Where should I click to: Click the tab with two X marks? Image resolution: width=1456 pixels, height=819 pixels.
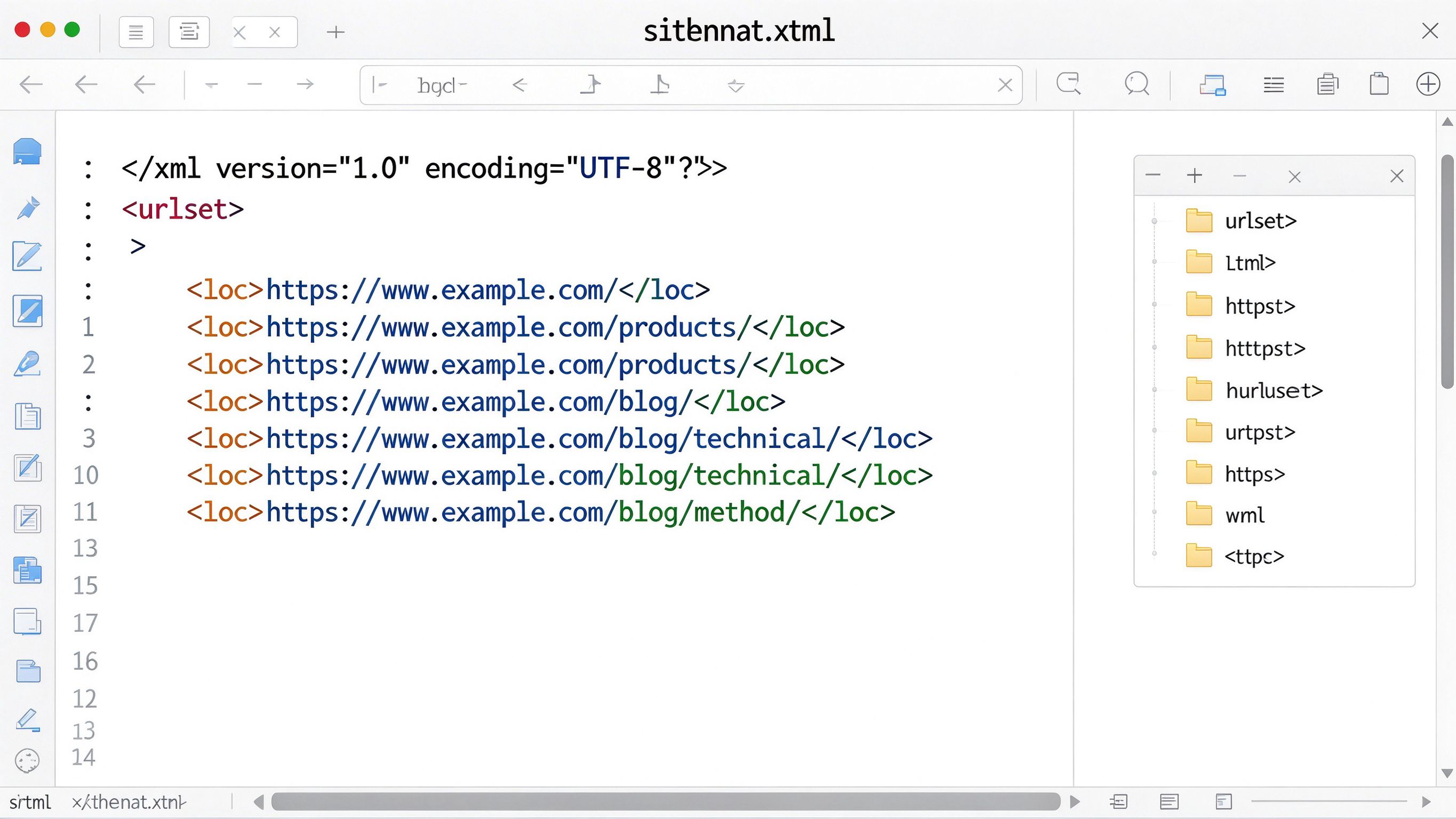265,32
